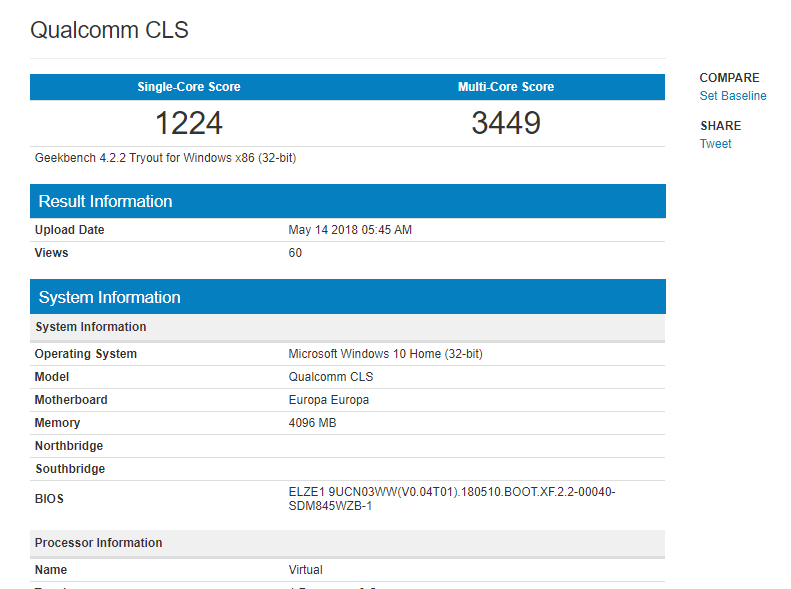Select the Microsoft Windows 10 Home value
The height and width of the screenshot is (589, 791).
click(385, 354)
